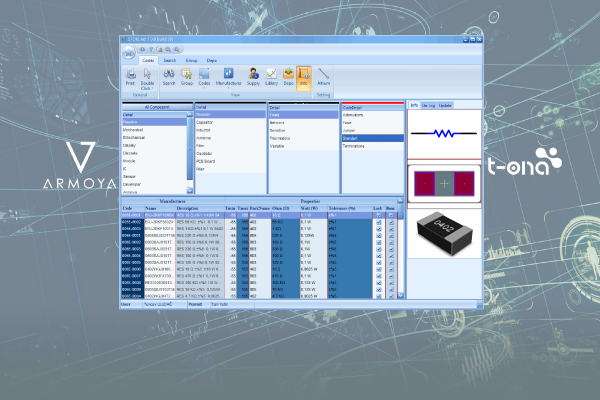Select the Lib Log side panel tab

point(428,105)
